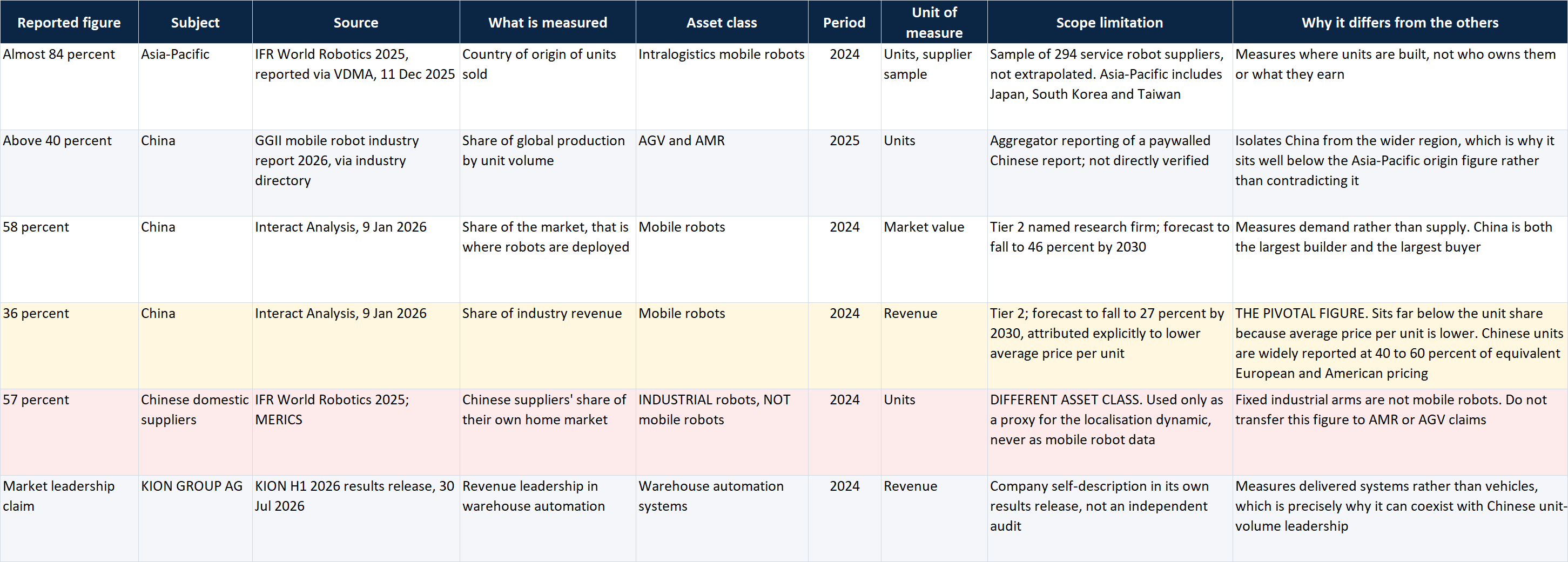Click the 2025 period cell
Viewport: 1568px width, 562px height.
pyautogui.click(x=844, y=173)
